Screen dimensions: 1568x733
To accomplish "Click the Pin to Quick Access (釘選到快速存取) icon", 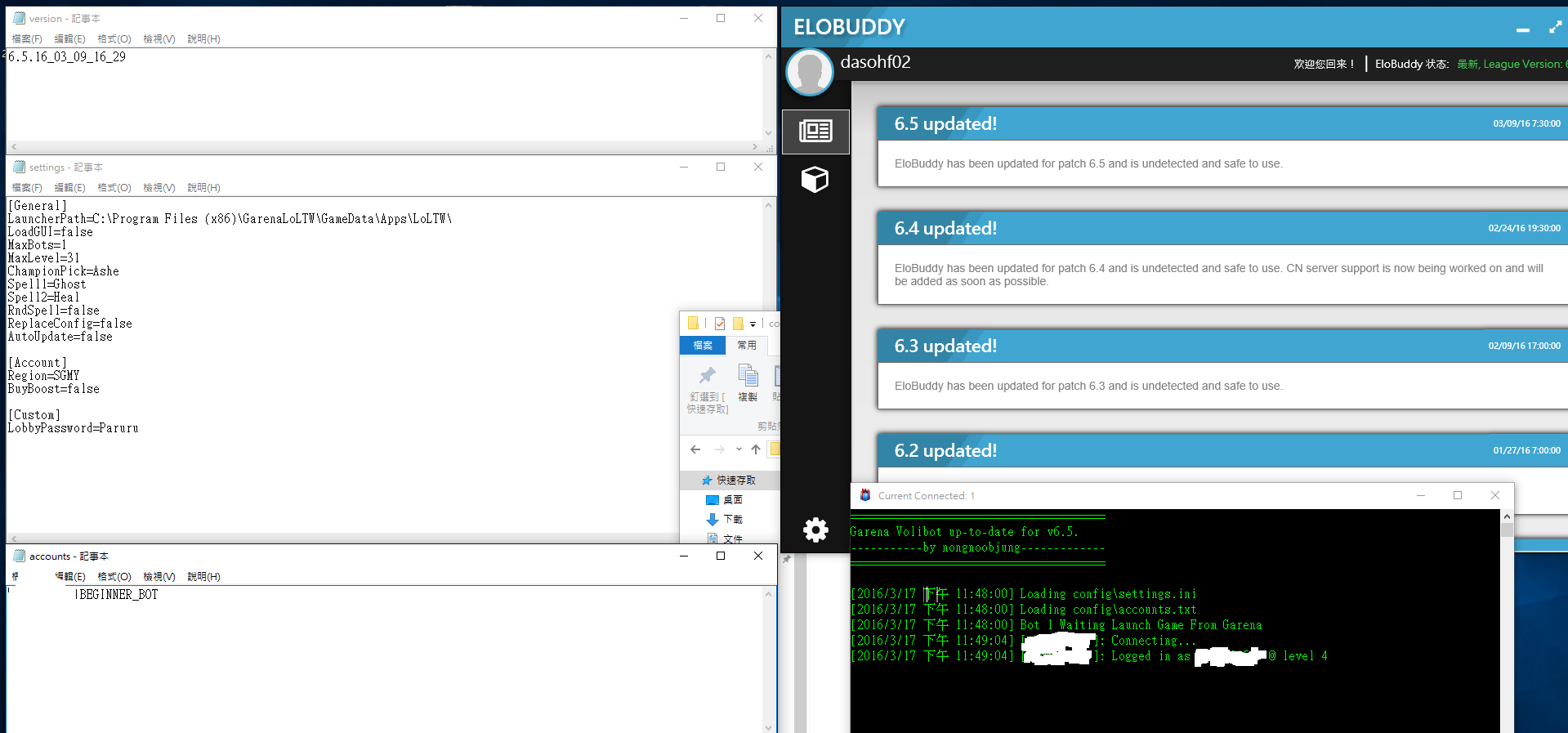I will click(x=707, y=375).
